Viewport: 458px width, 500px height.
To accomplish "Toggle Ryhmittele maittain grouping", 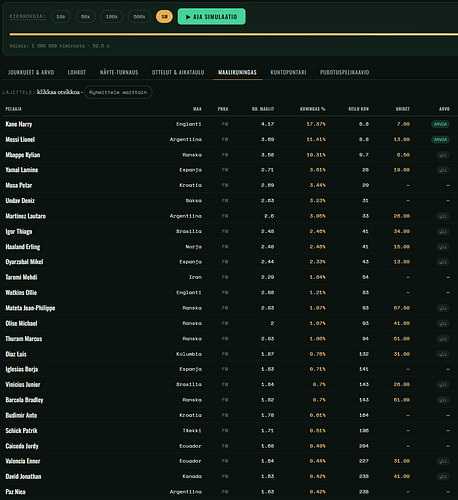I will coord(118,92).
